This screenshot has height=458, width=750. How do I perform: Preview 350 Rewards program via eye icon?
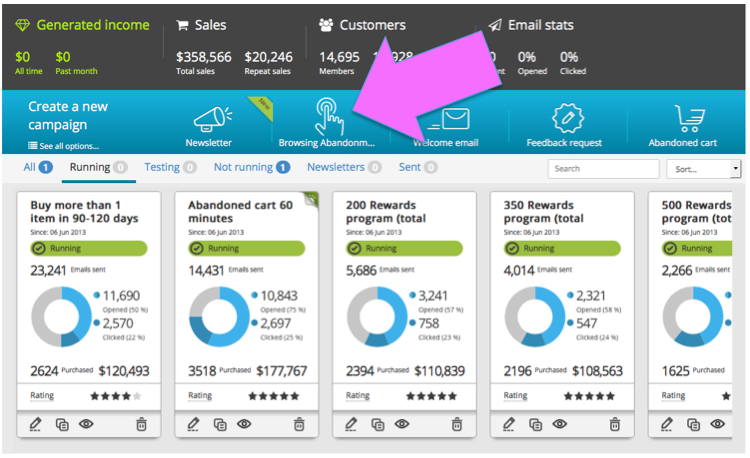point(560,424)
